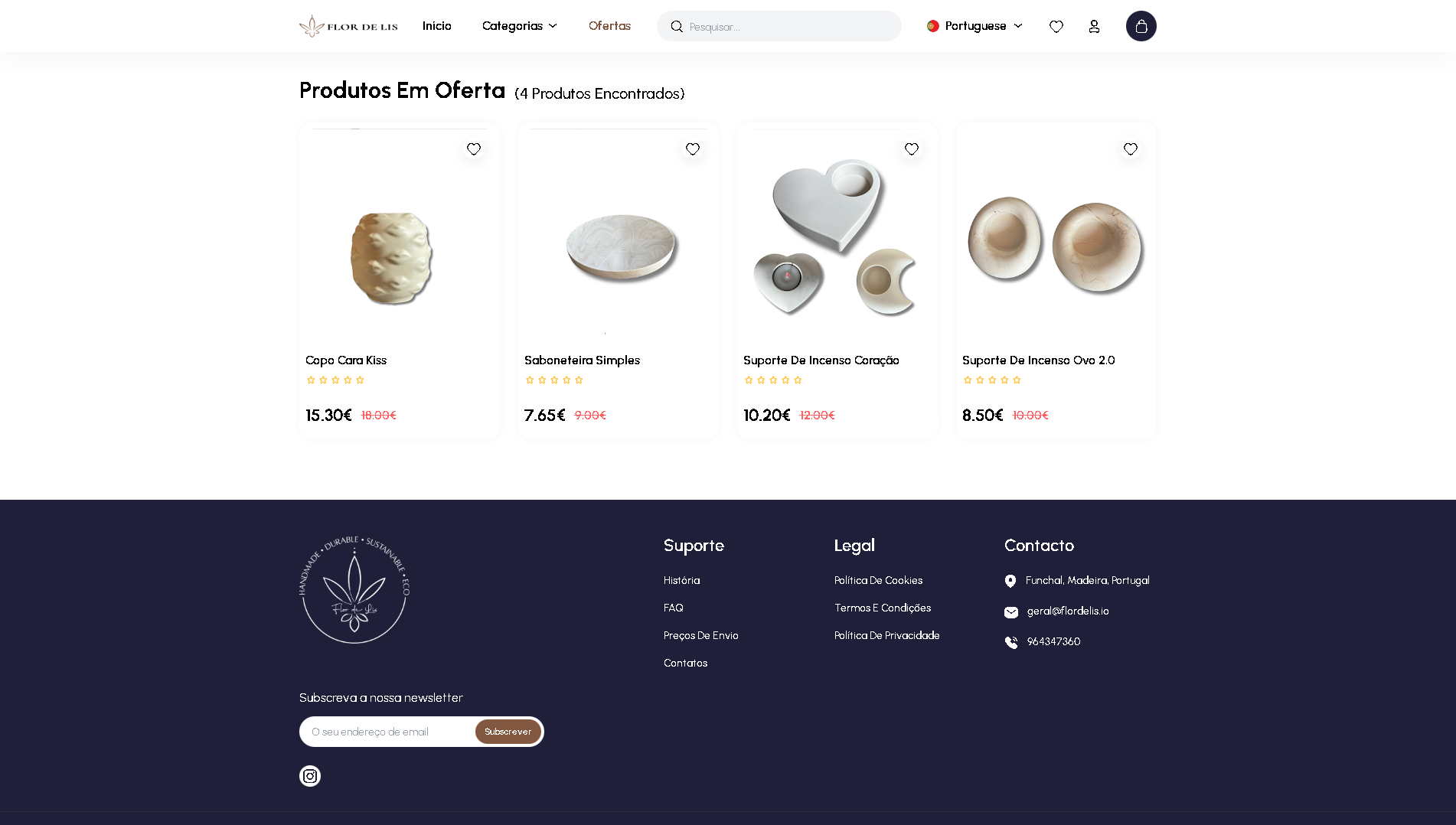The width and height of the screenshot is (1456, 825).
Task: Expand the Categorias dropdown
Action: tap(519, 26)
